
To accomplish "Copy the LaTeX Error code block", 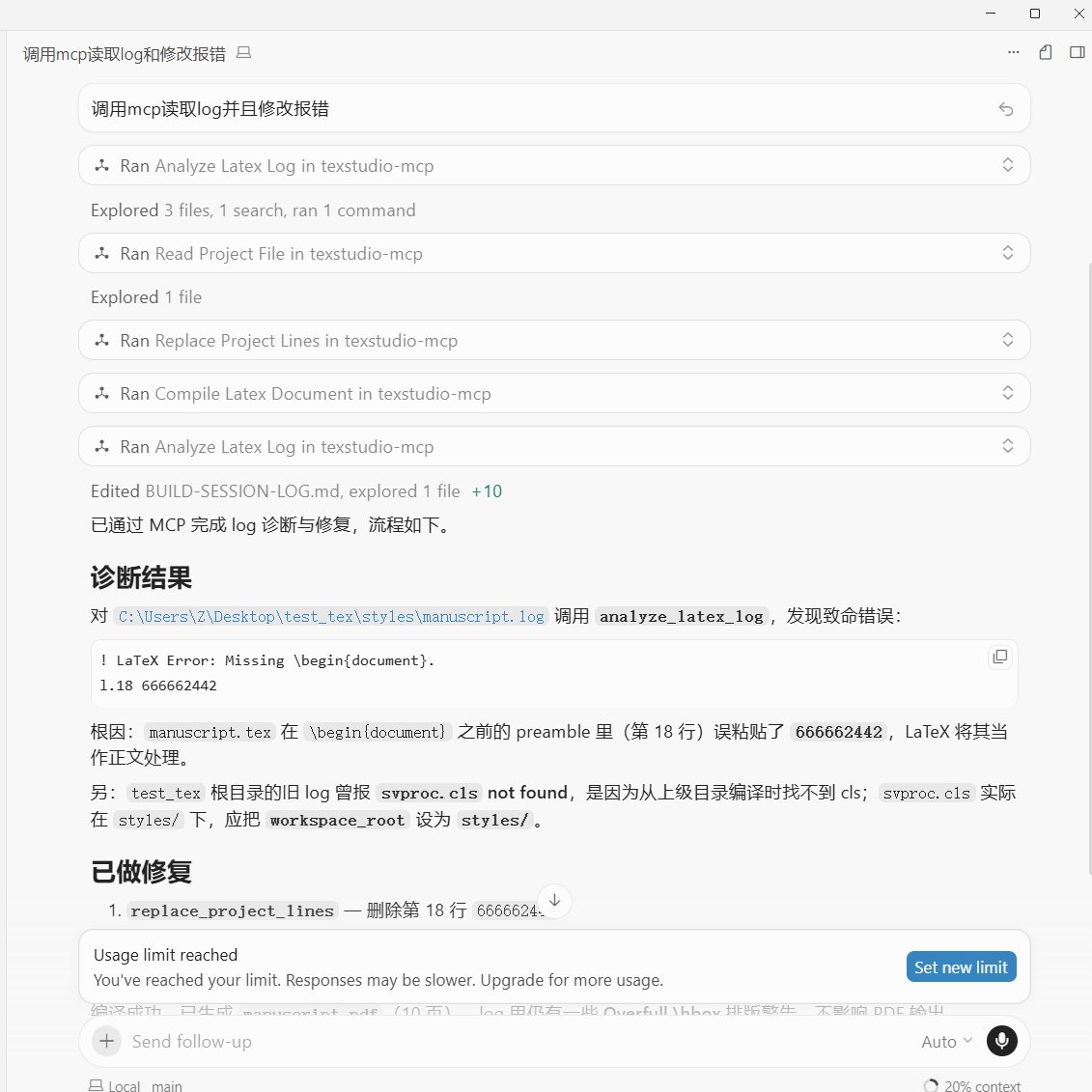I will pos(1000,657).
